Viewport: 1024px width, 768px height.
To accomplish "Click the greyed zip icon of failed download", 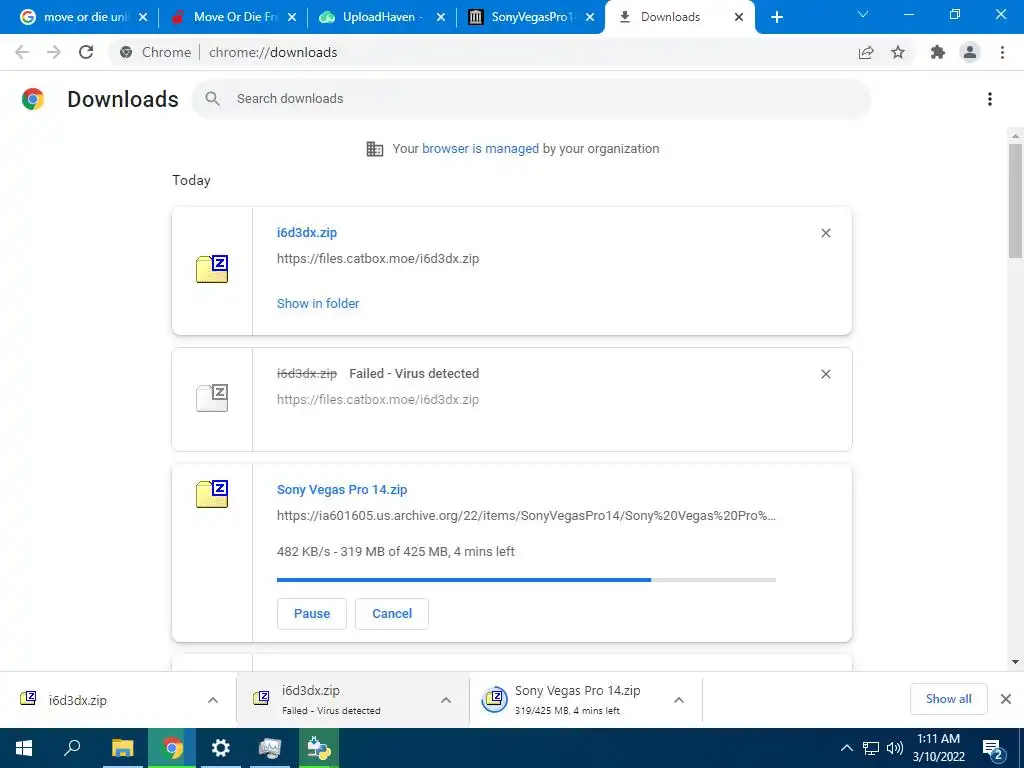I will pos(212,397).
